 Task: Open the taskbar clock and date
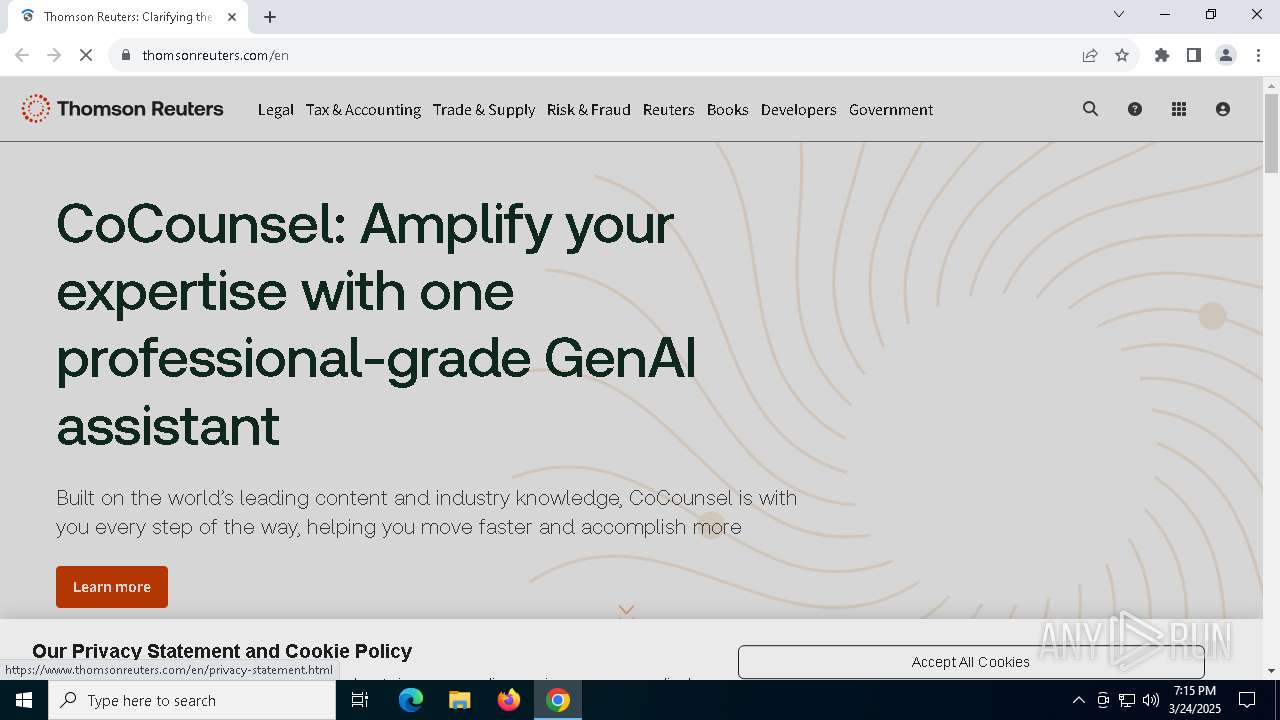[1195, 700]
